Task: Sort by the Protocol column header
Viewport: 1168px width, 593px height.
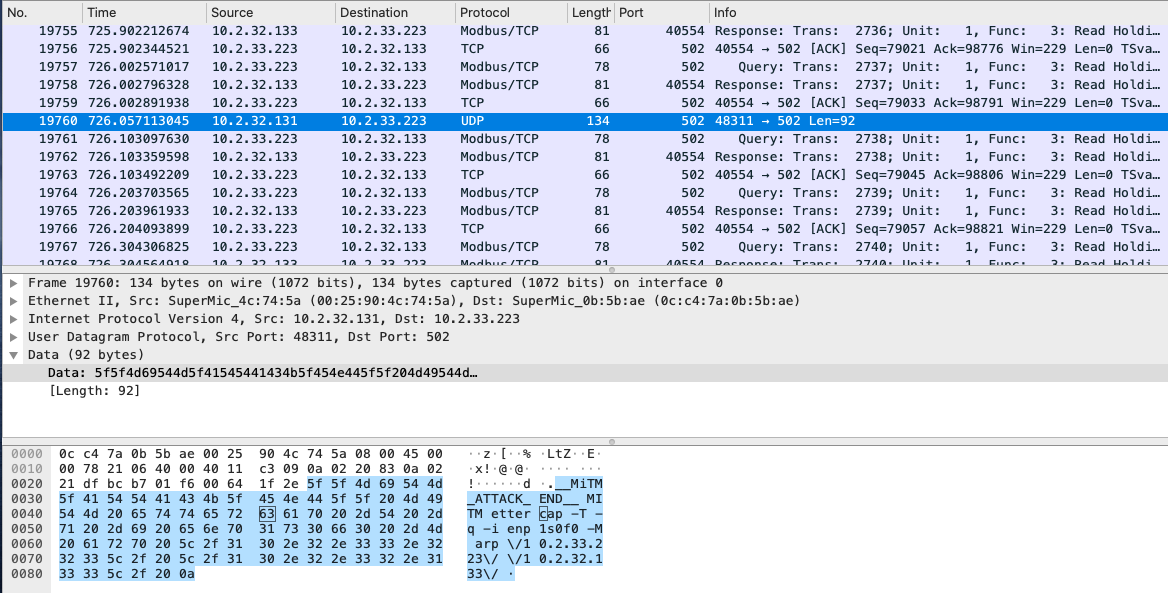Action: point(511,13)
